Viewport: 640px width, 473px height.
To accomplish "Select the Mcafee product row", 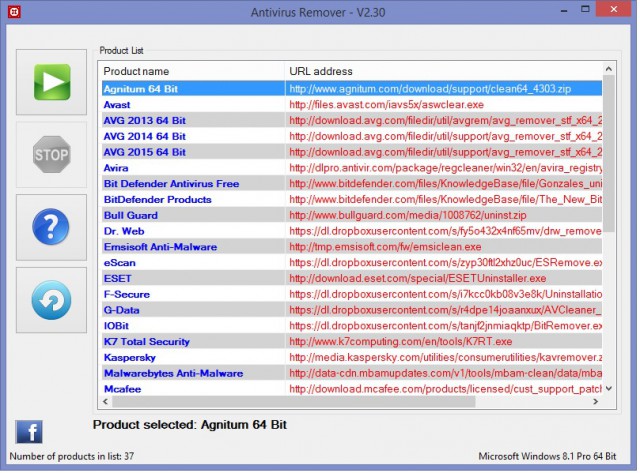I will click(352, 389).
